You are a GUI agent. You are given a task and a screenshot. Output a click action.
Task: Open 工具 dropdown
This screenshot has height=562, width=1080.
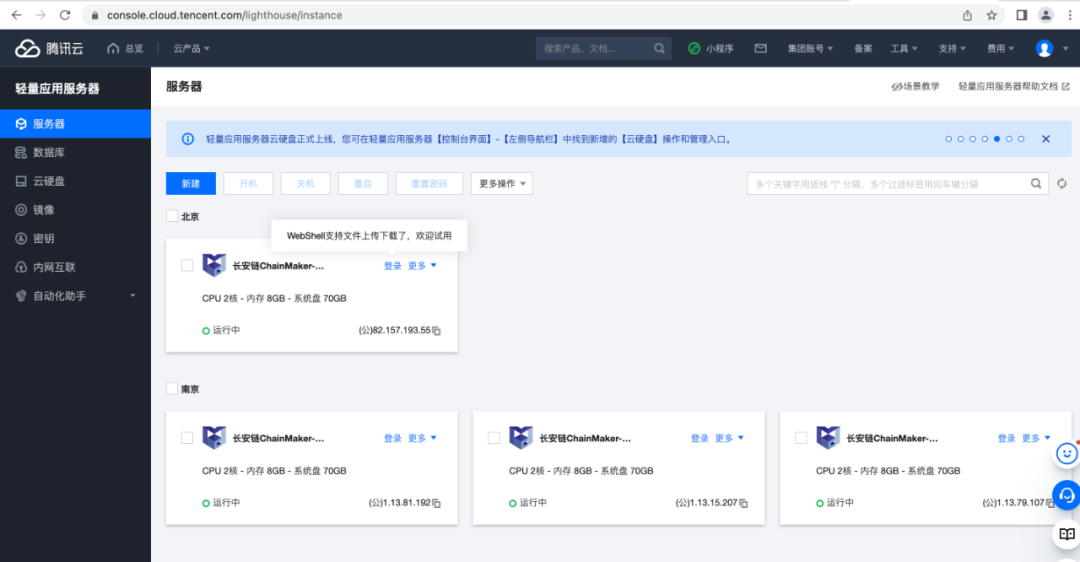coord(904,48)
